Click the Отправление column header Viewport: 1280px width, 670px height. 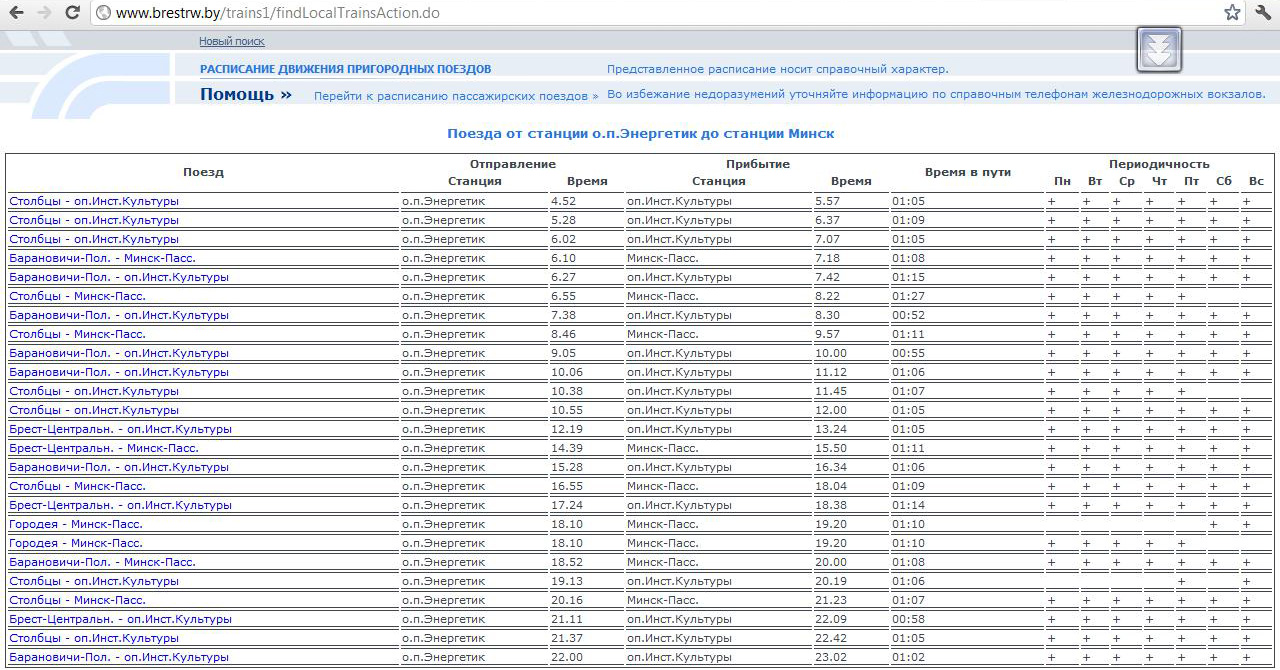[512, 164]
